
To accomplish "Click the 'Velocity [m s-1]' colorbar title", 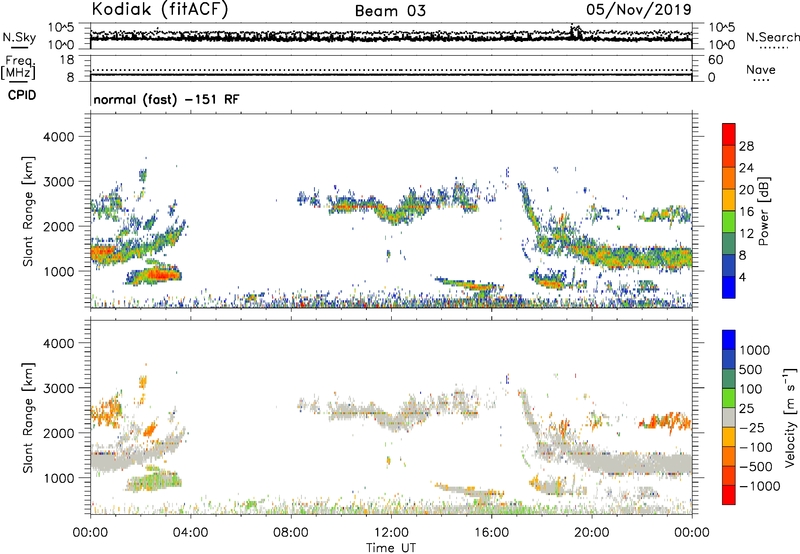I will 790,417.
